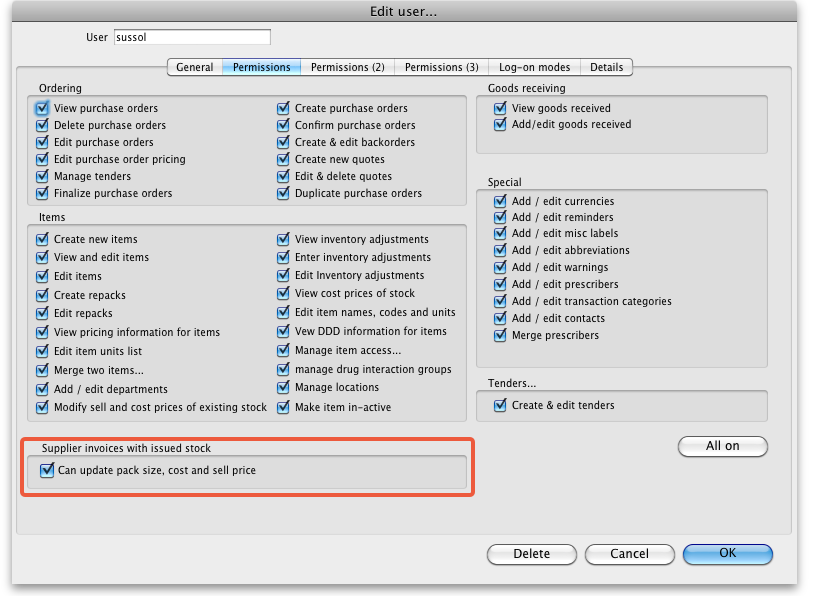Screen dimensions: 816x596
Task: Uncheck Create repacks permission
Action: pos(42,295)
